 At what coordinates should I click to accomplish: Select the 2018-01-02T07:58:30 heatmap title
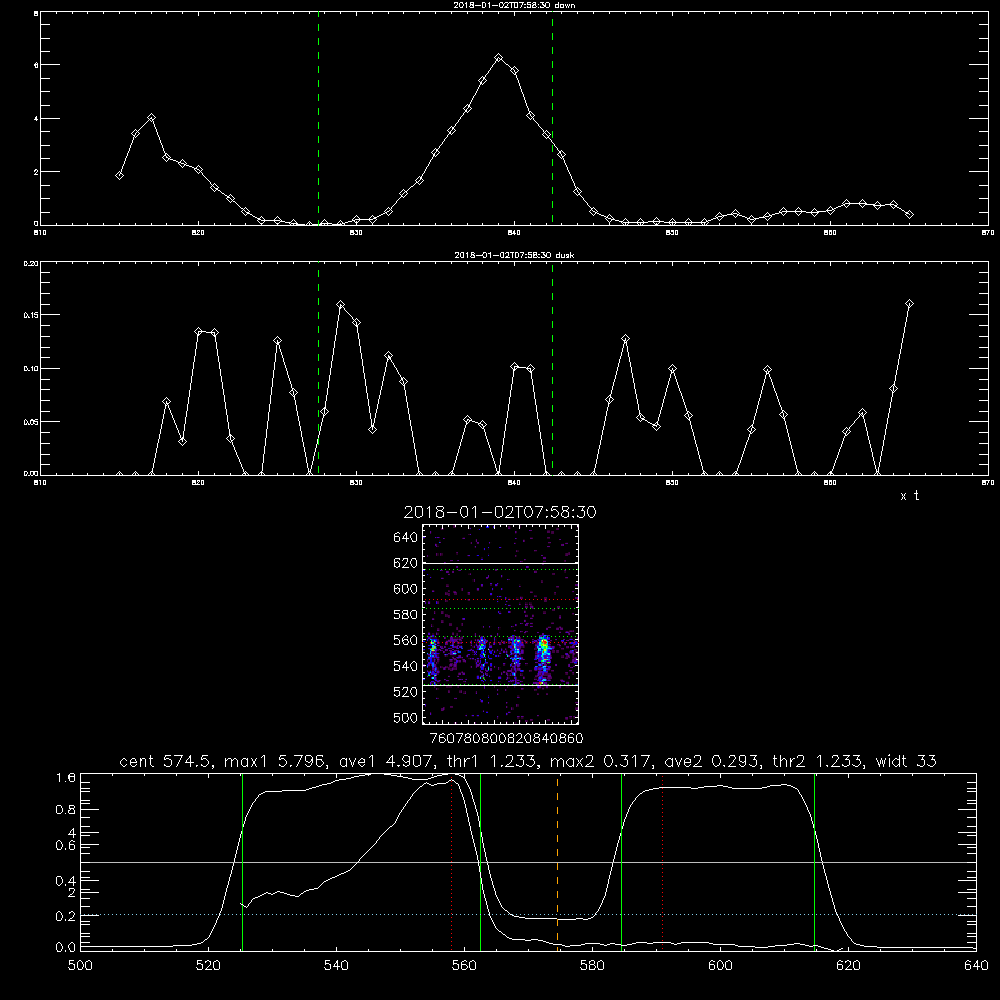500,513
